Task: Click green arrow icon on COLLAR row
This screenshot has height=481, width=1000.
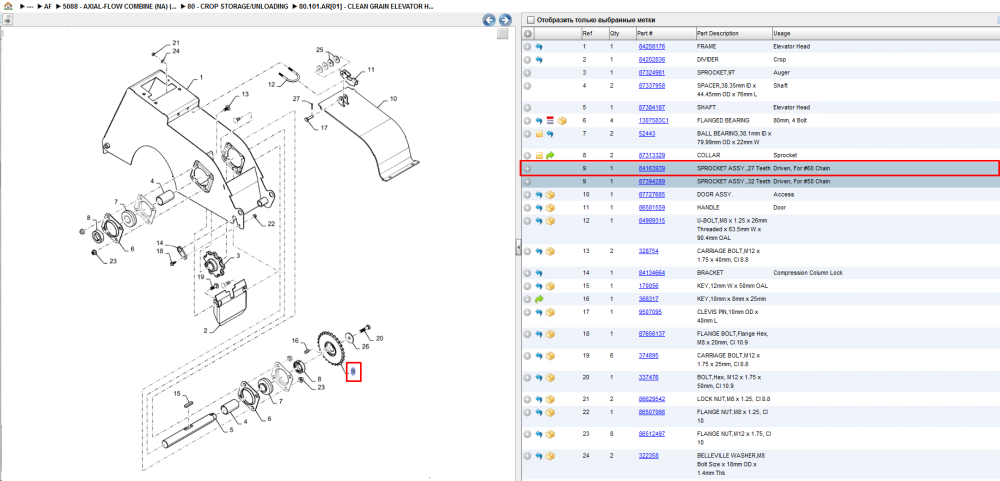Action: click(550, 156)
